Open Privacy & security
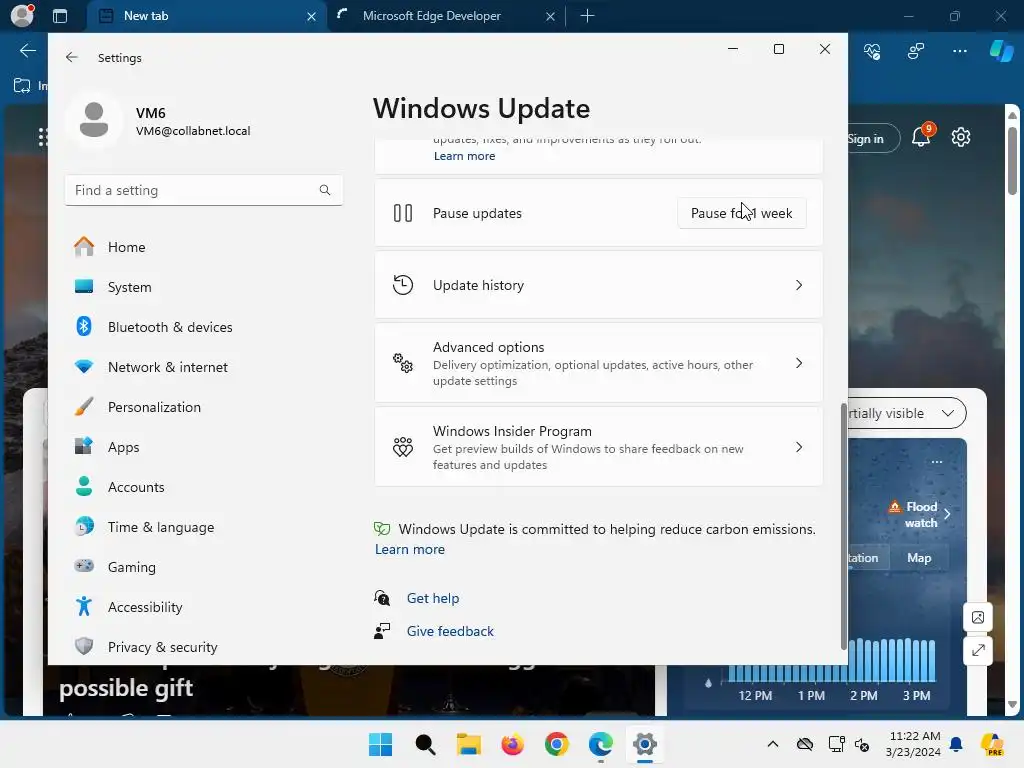This screenshot has height=768, width=1024. click(163, 647)
